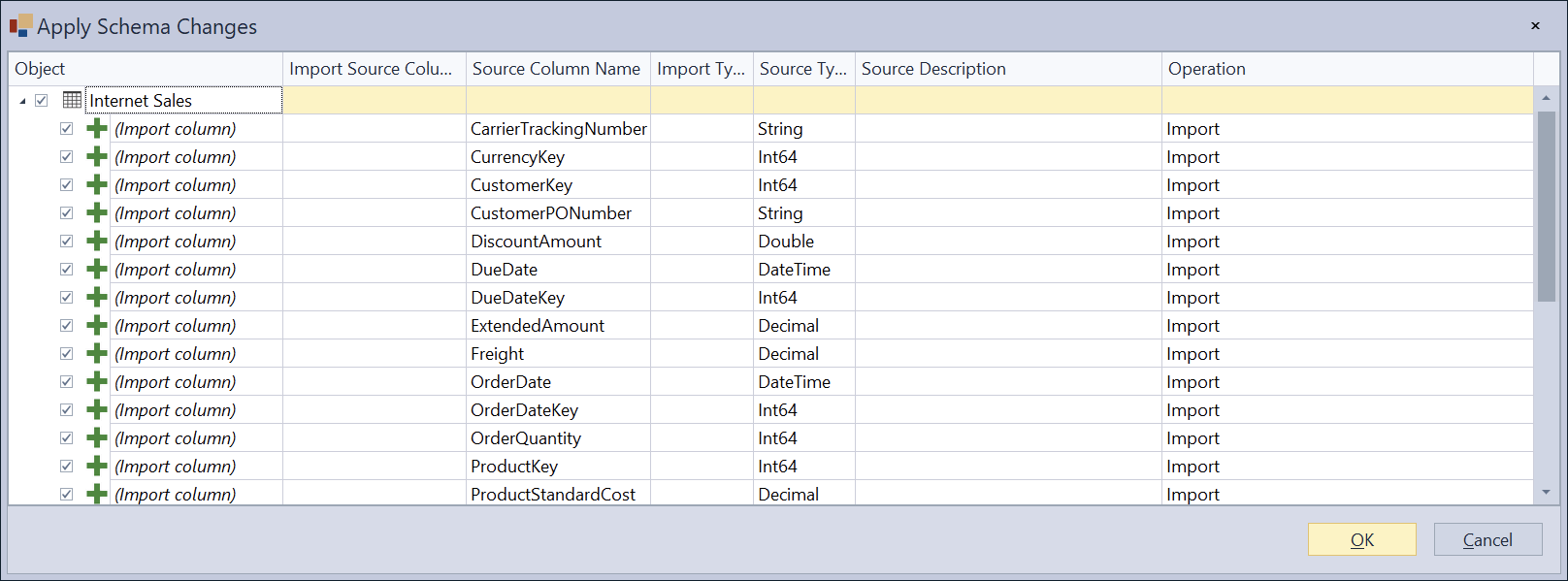Click the plus icon for OrderQuantity row
This screenshot has height=581, width=1568.
(x=97, y=437)
